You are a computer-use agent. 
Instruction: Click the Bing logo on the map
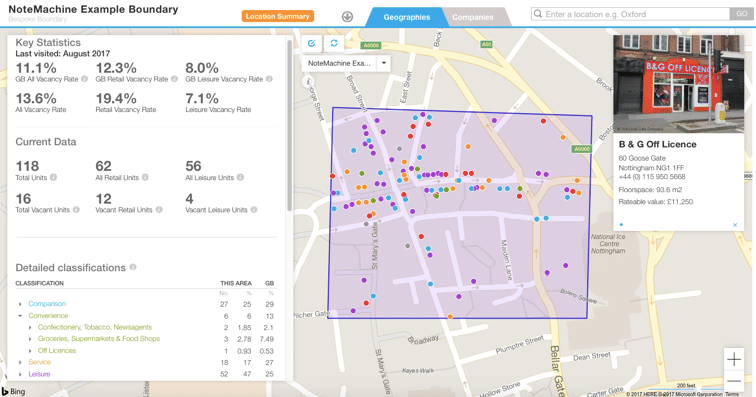click(14, 391)
